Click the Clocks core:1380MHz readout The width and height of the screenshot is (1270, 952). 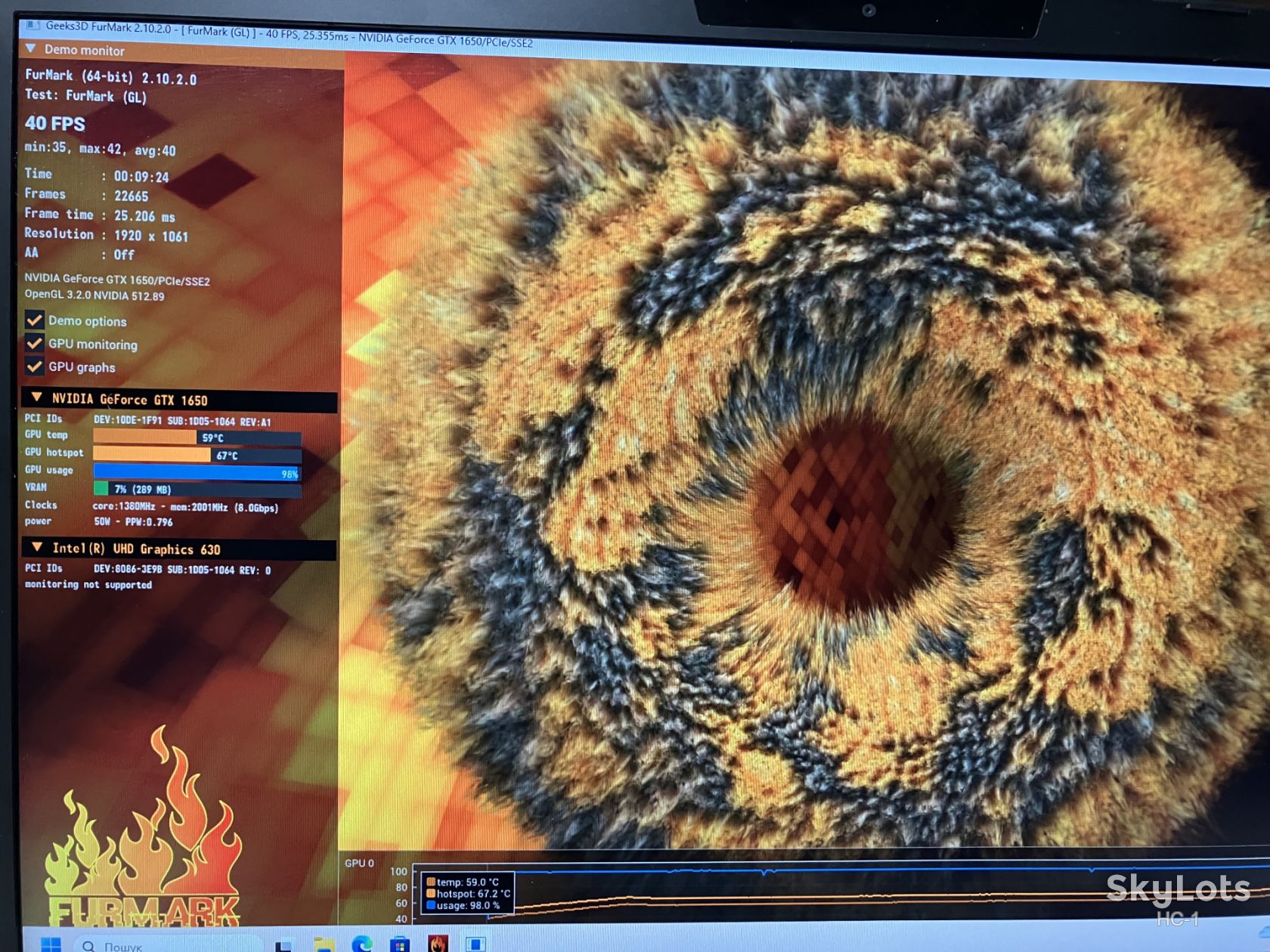click(x=185, y=507)
